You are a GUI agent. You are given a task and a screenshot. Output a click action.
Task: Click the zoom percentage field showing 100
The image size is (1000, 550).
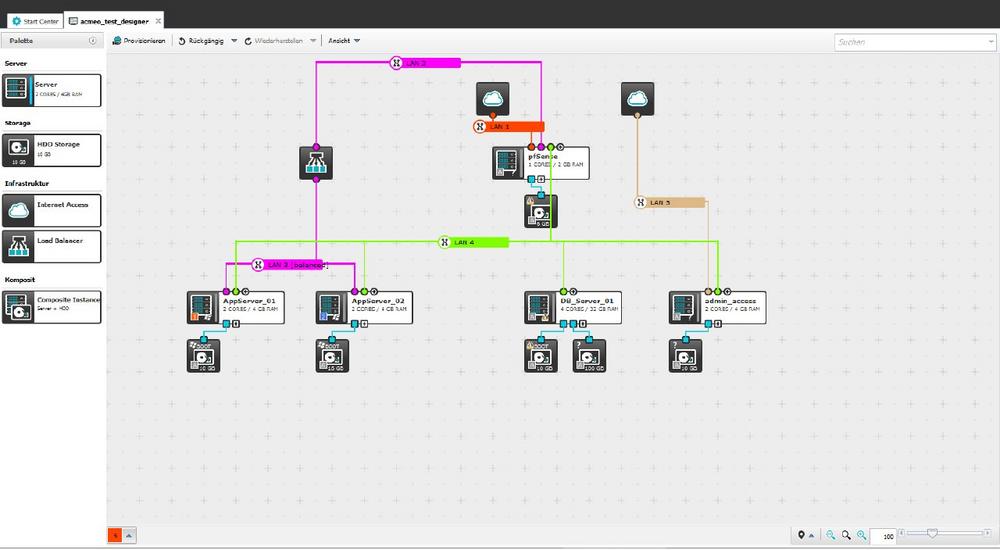(x=883, y=536)
